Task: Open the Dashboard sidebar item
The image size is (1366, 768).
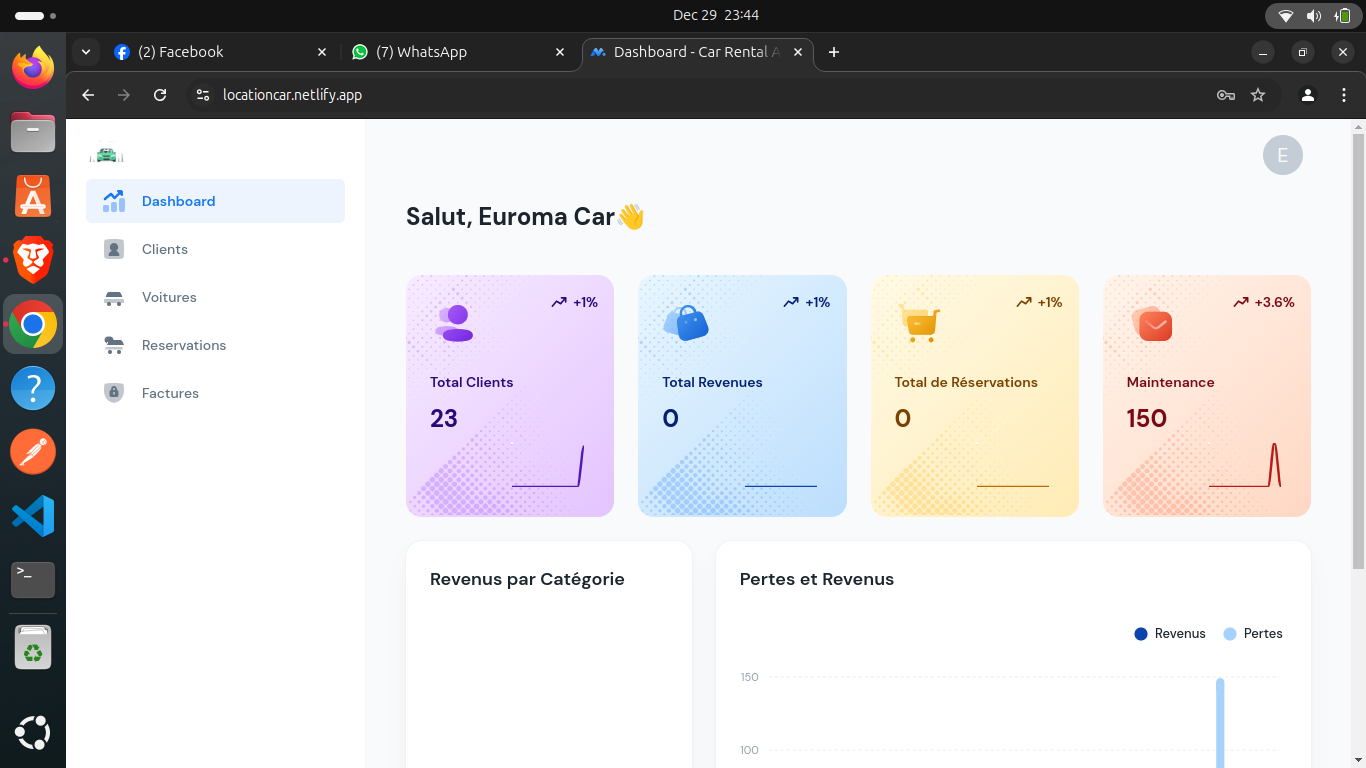Action: 215,201
